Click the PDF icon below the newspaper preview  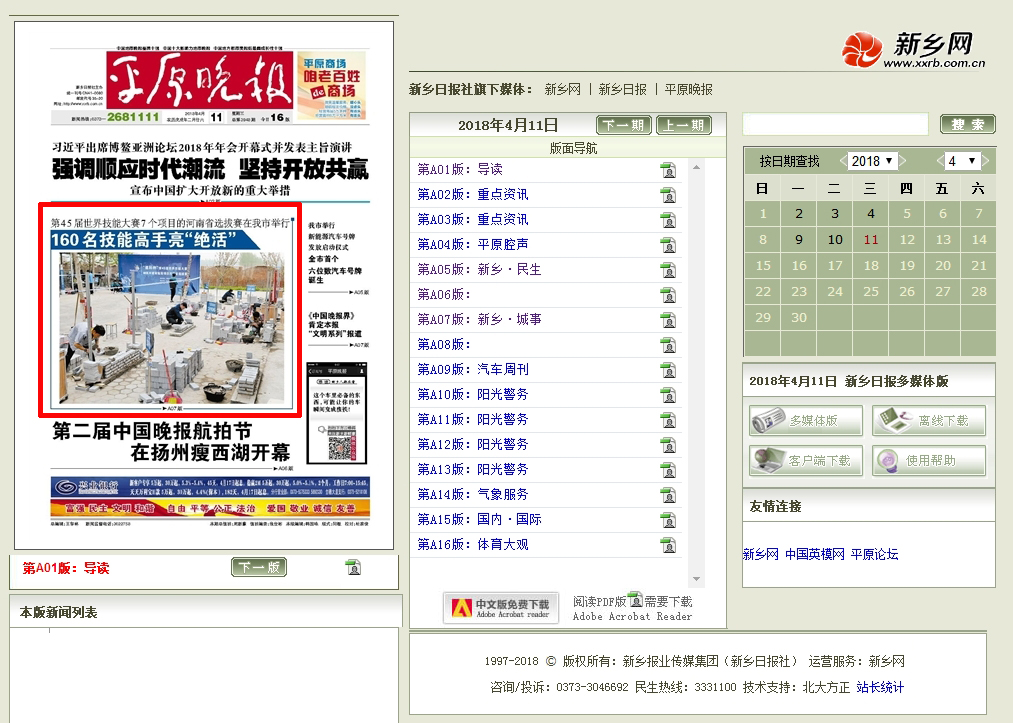[x=353, y=567]
